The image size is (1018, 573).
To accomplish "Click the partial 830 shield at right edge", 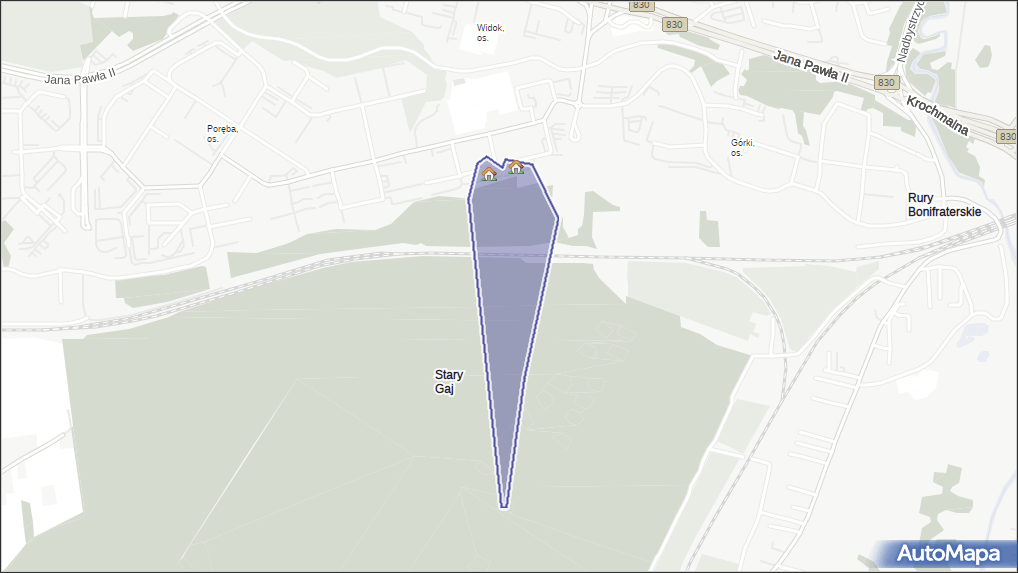I will (1007, 136).
